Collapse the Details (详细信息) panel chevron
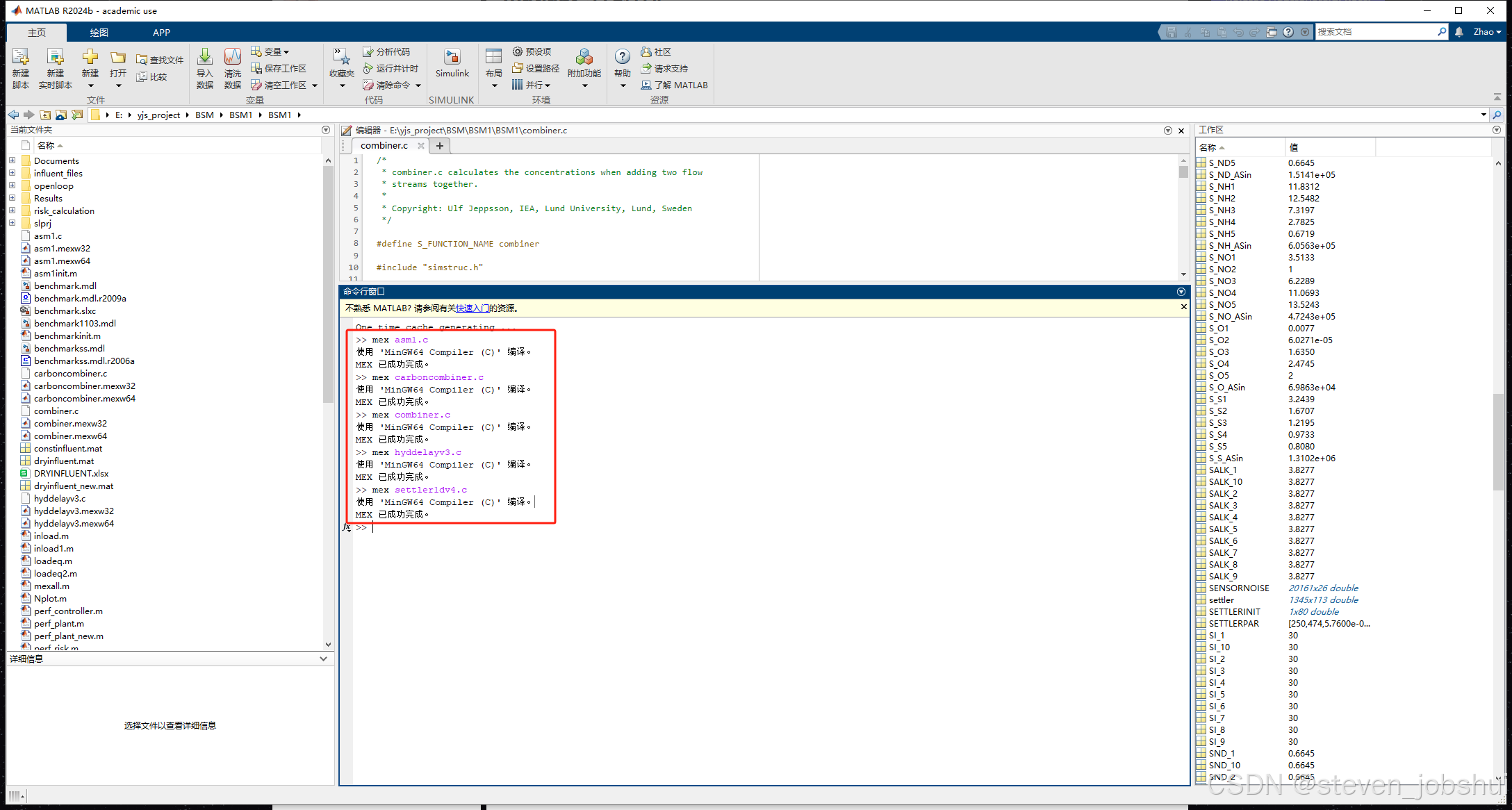The width and height of the screenshot is (1512, 810). click(323, 659)
